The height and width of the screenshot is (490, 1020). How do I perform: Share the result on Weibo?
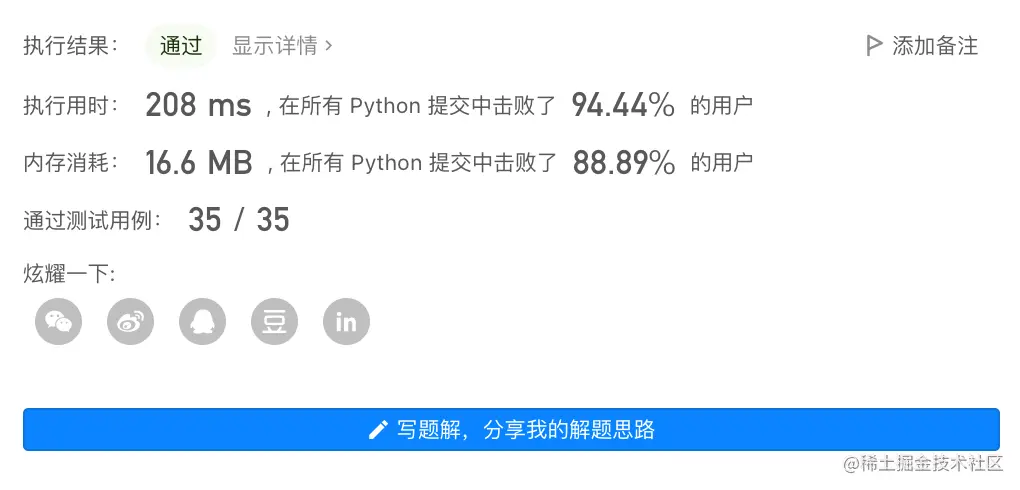click(x=131, y=322)
